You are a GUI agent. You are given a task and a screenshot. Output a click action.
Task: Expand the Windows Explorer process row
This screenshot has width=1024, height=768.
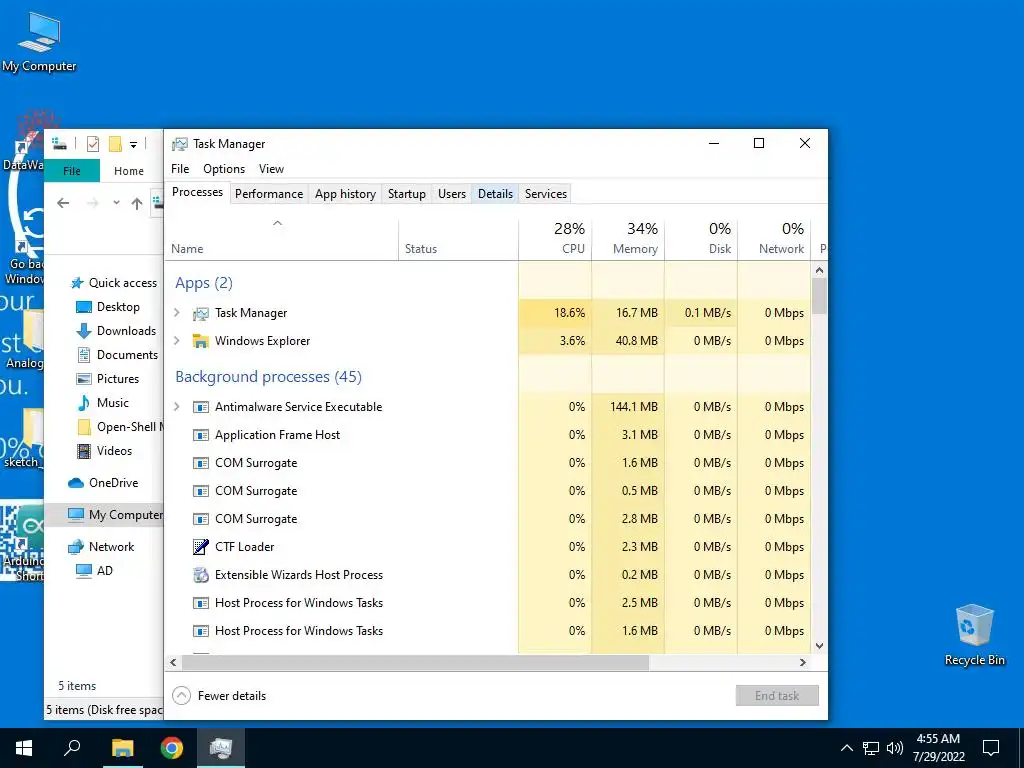pos(176,341)
